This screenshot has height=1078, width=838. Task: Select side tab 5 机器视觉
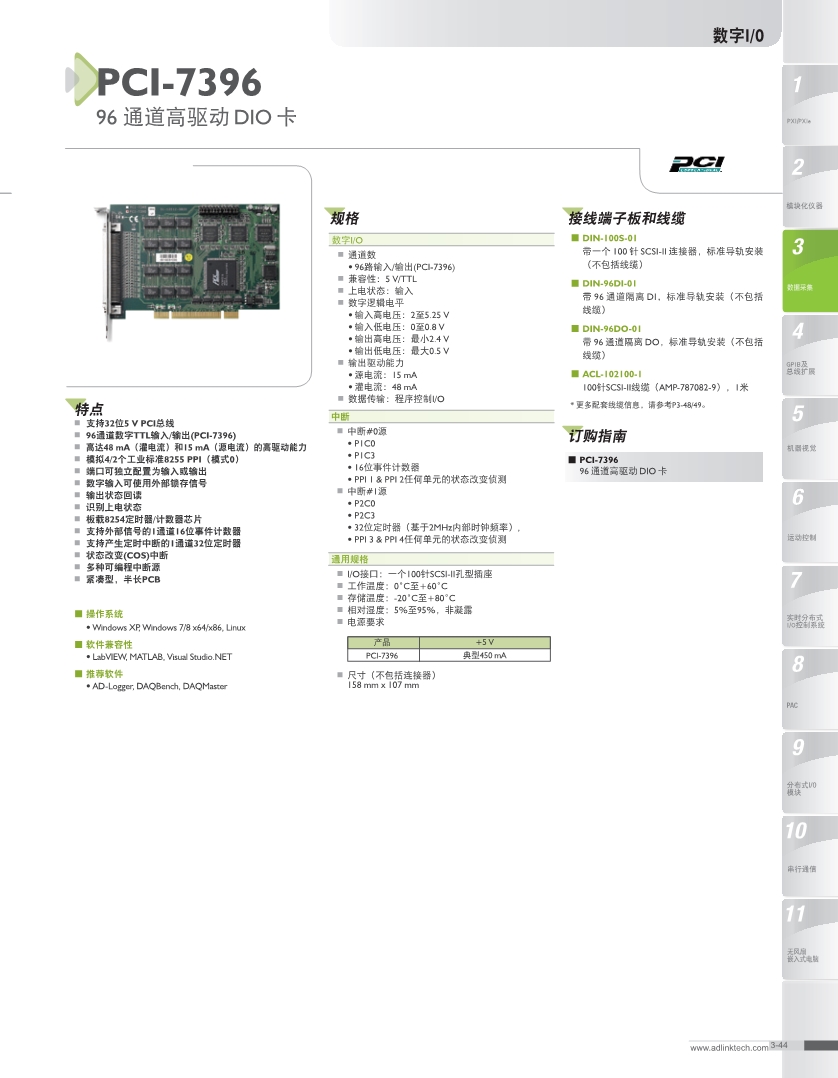(x=810, y=438)
